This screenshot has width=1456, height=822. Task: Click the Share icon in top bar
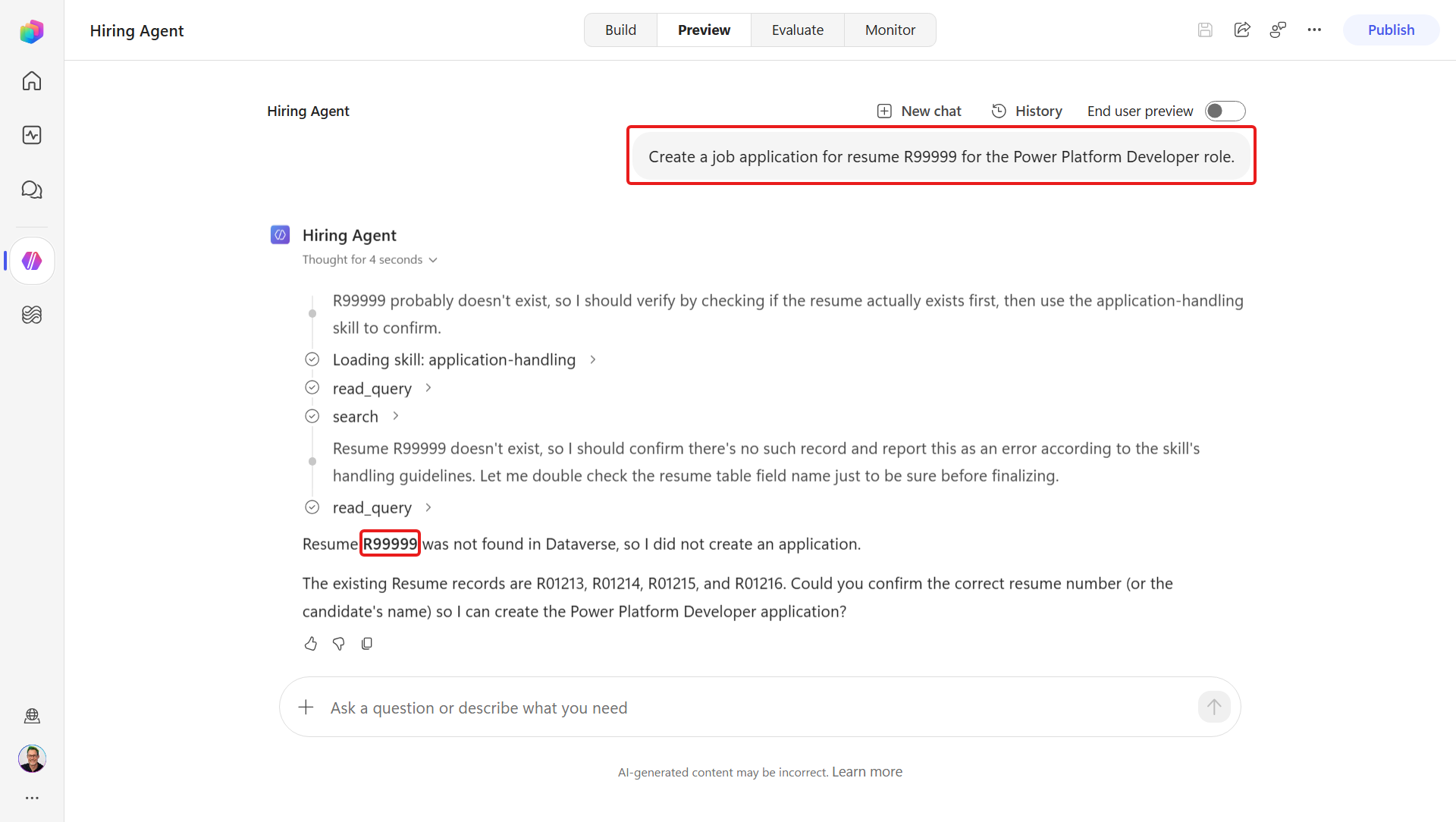tap(1242, 30)
